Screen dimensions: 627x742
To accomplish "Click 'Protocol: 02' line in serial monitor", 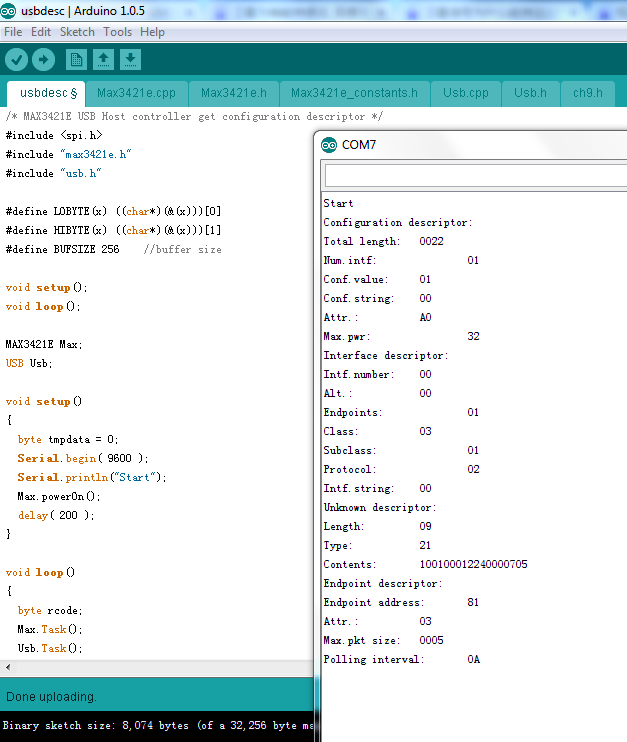I will [x=401, y=469].
